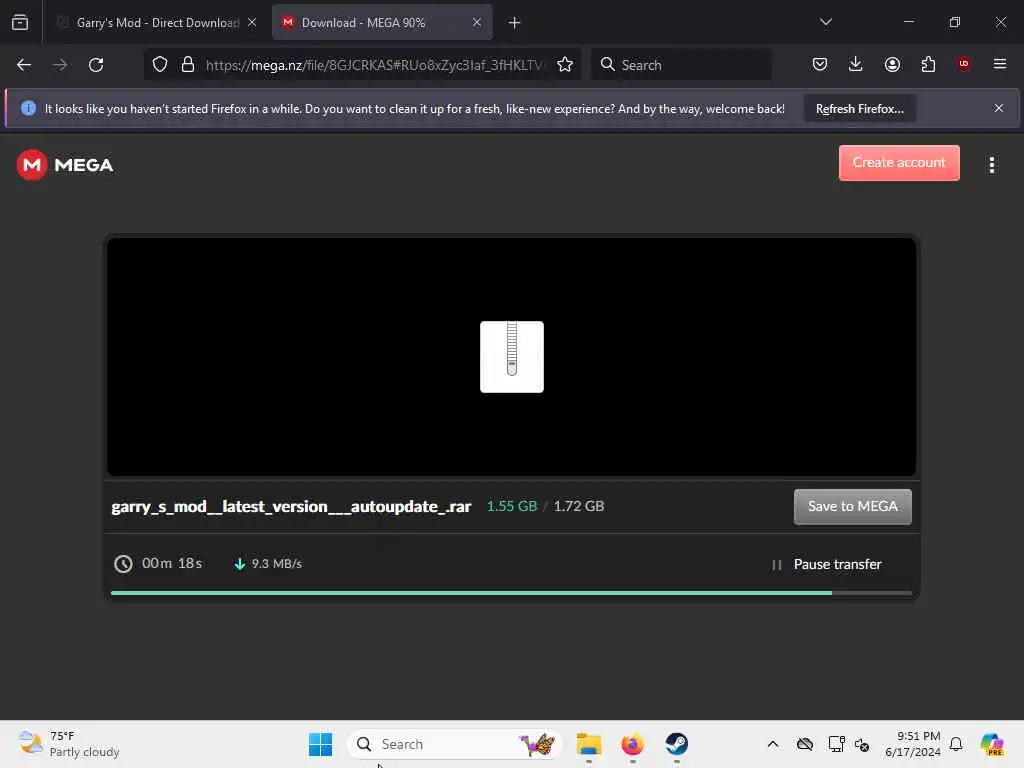Expand the list all tabs chevron
The width and height of the screenshot is (1024, 768).
click(826, 22)
